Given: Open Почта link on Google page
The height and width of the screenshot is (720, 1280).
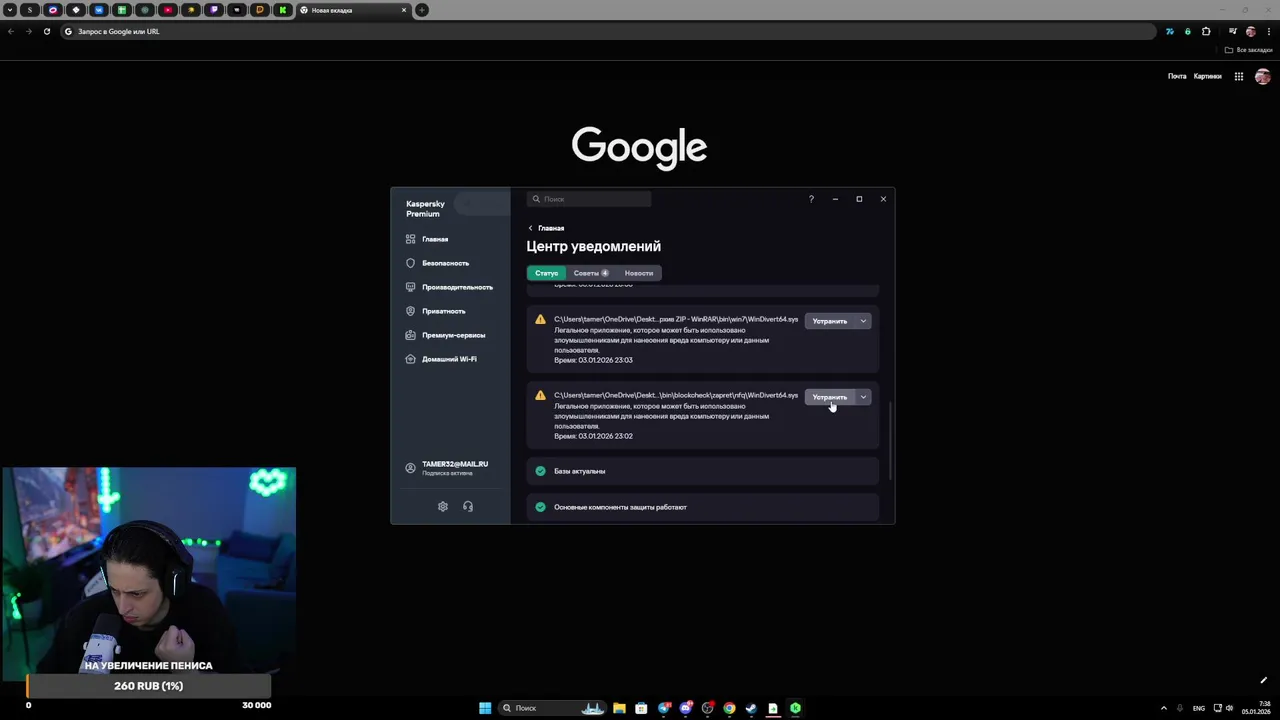Looking at the screenshot, I should (1177, 76).
